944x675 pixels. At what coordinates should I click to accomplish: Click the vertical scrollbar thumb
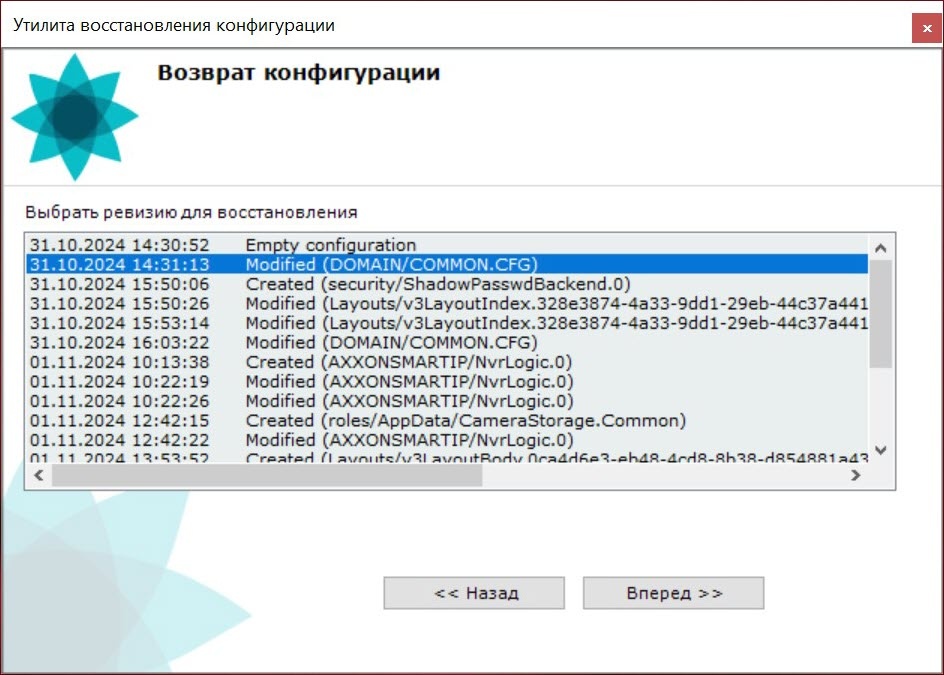tap(881, 315)
